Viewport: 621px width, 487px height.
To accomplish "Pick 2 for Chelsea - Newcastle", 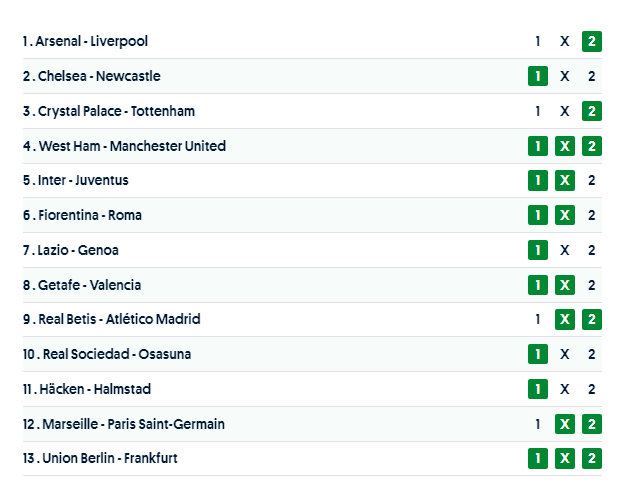I will click(x=592, y=76).
